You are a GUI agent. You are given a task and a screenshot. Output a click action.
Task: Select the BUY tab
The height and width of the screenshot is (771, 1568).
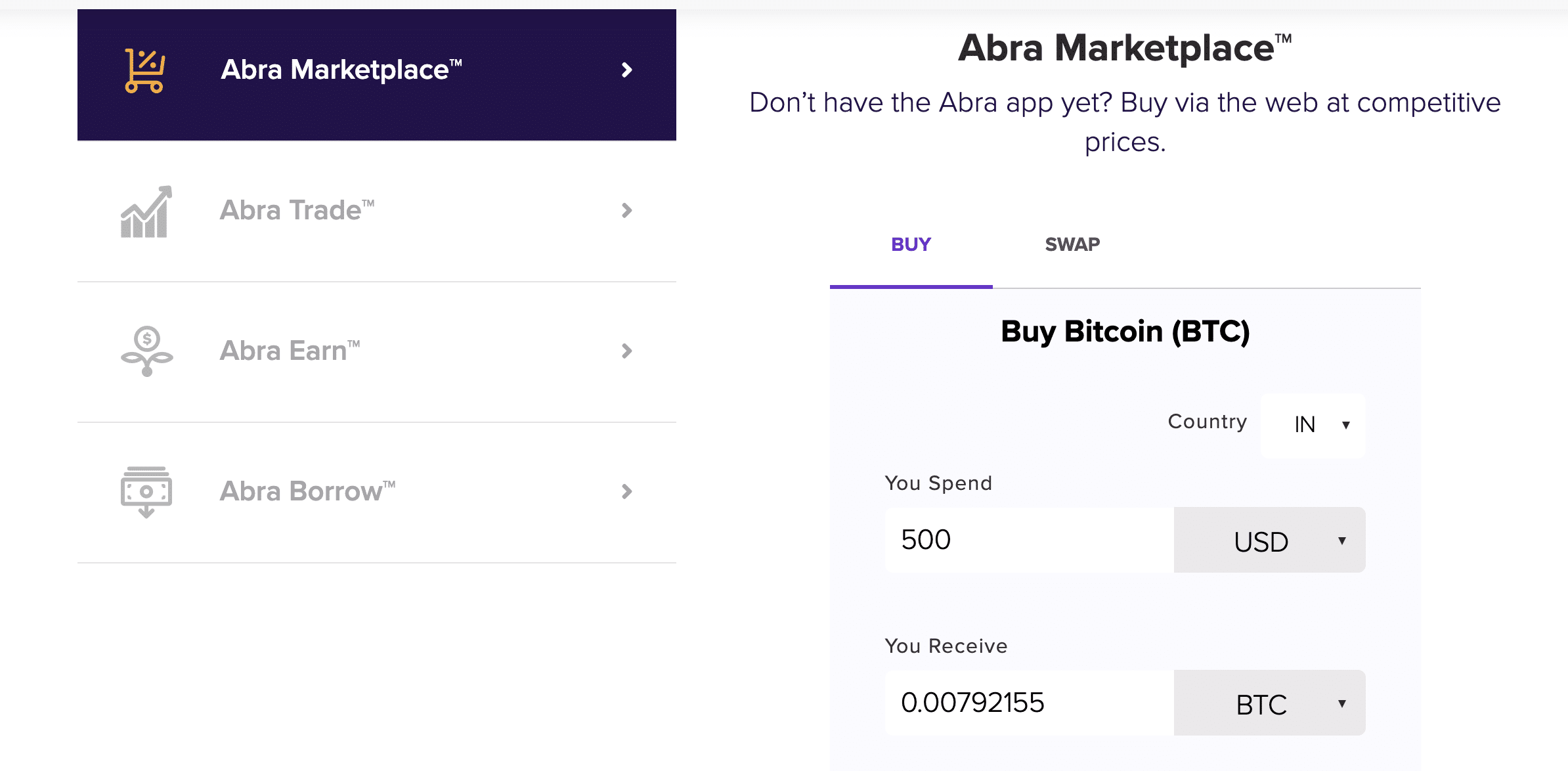click(x=911, y=244)
